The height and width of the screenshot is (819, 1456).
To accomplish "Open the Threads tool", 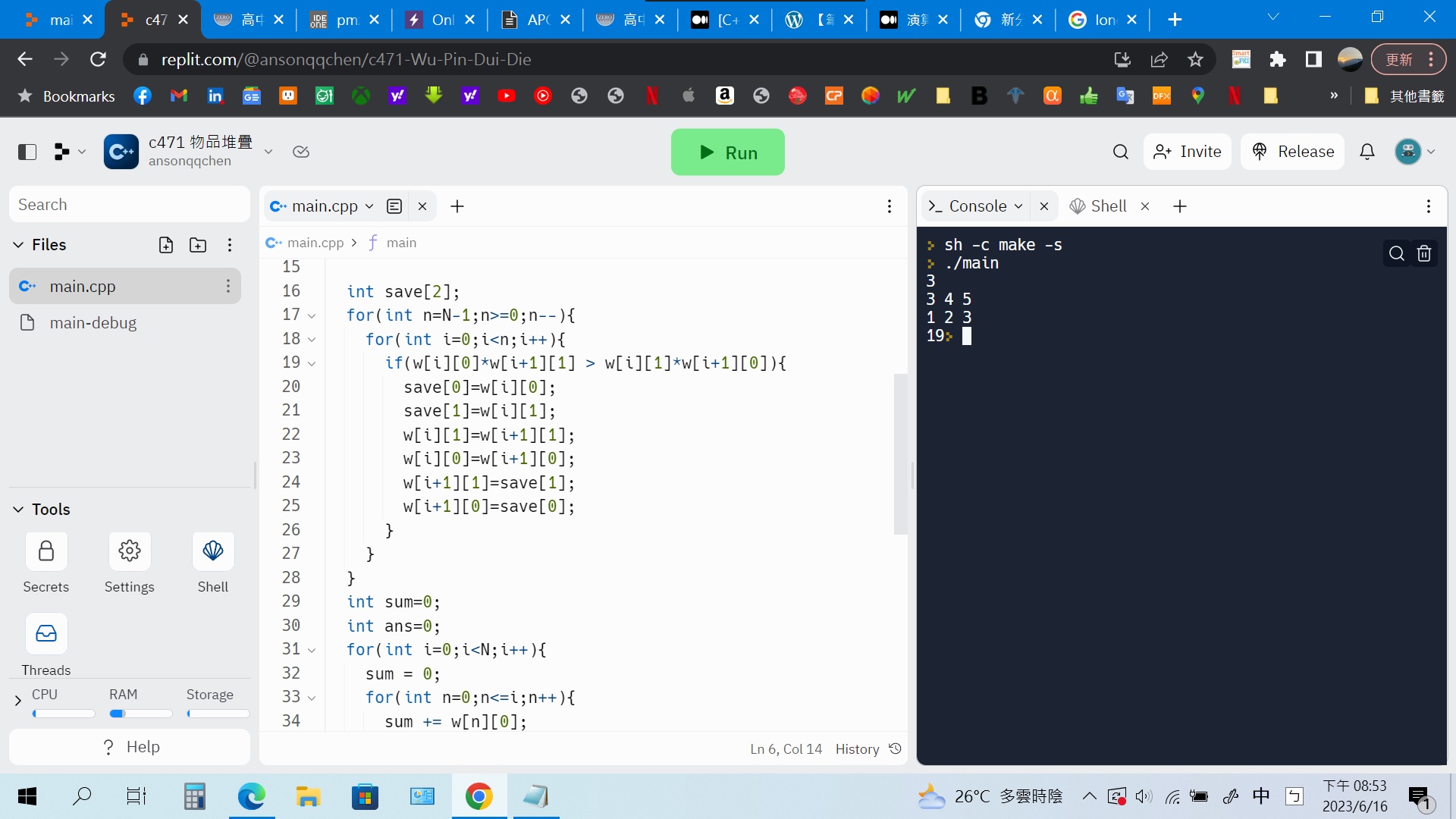I will [x=46, y=634].
